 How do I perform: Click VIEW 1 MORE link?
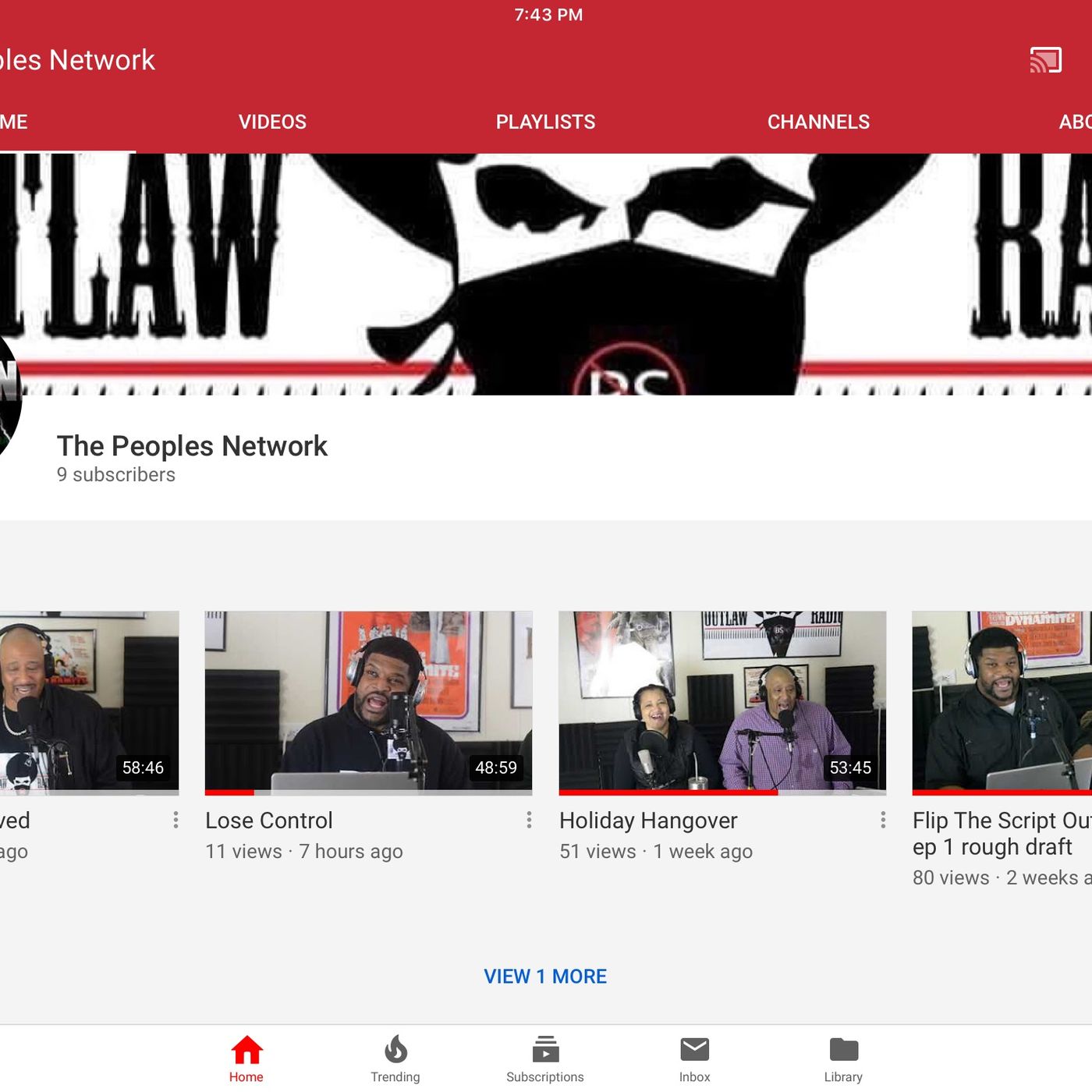pyautogui.click(x=545, y=977)
